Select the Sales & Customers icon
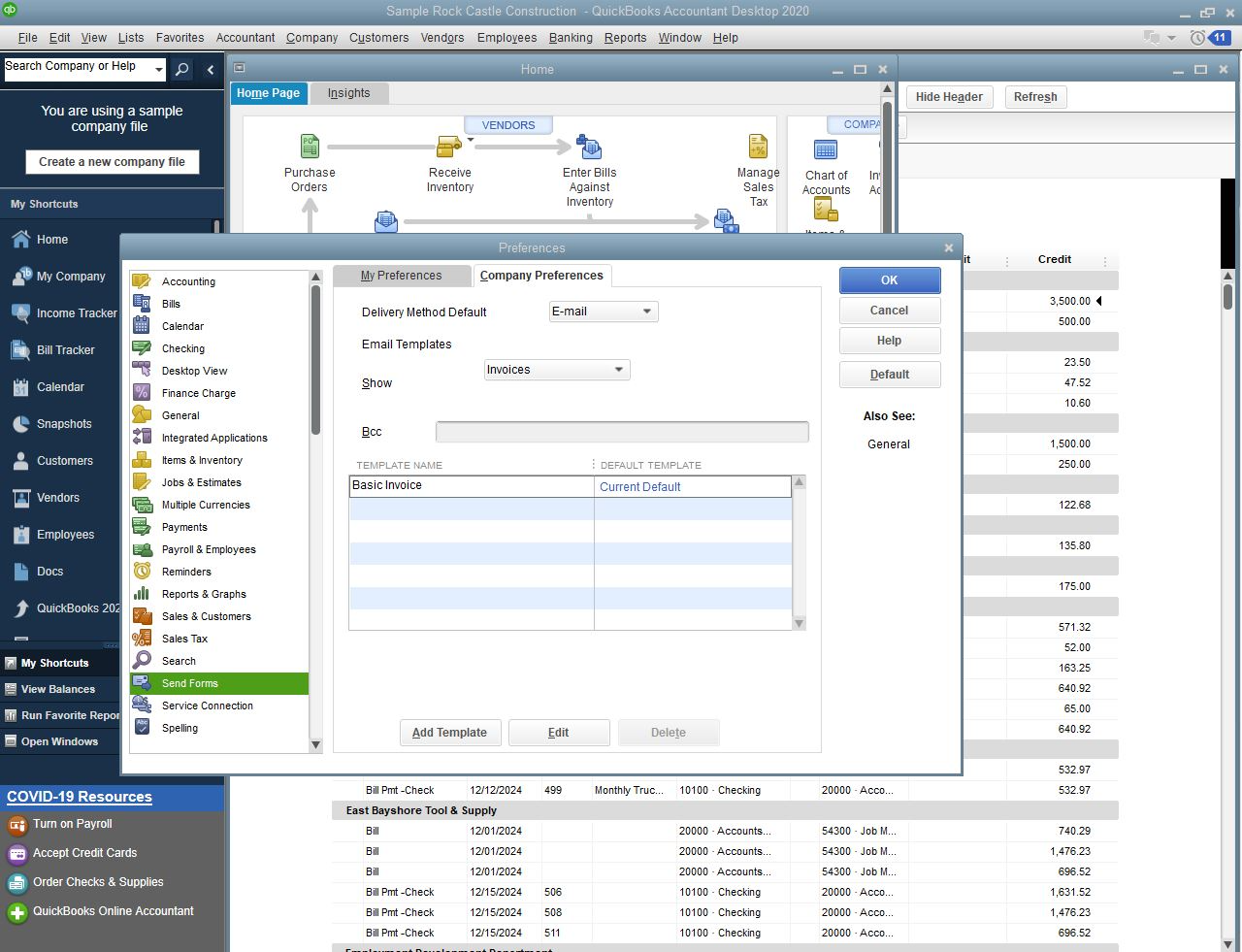The width and height of the screenshot is (1242, 952). [142, 616]
